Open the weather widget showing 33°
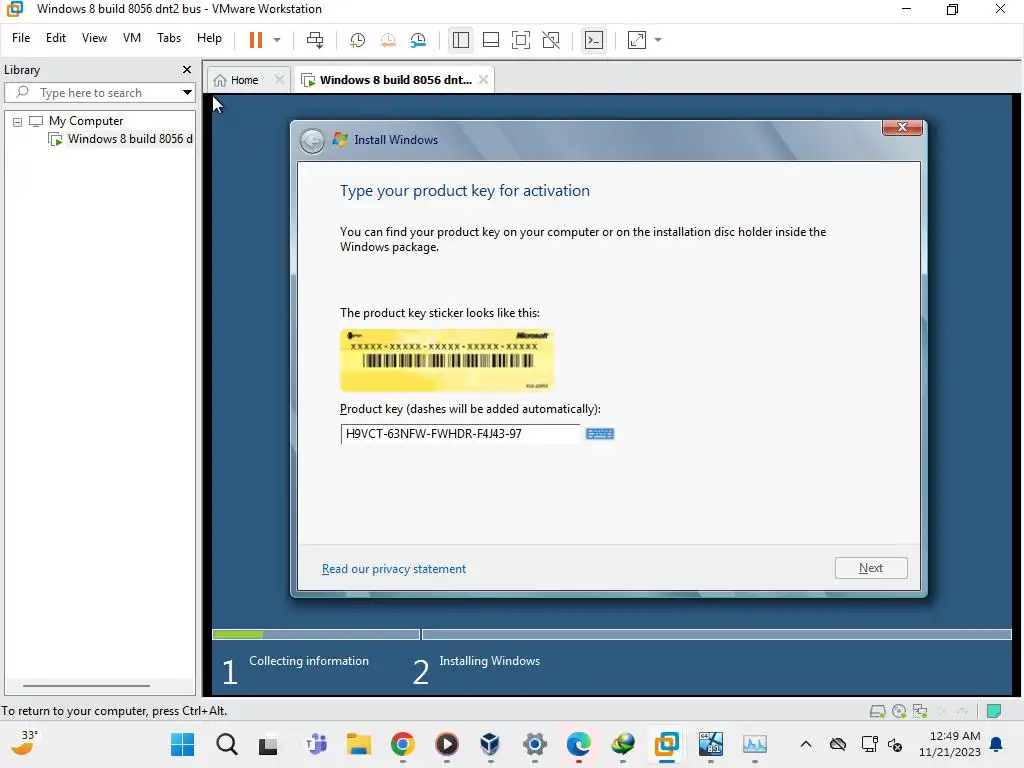 (25, 744)
